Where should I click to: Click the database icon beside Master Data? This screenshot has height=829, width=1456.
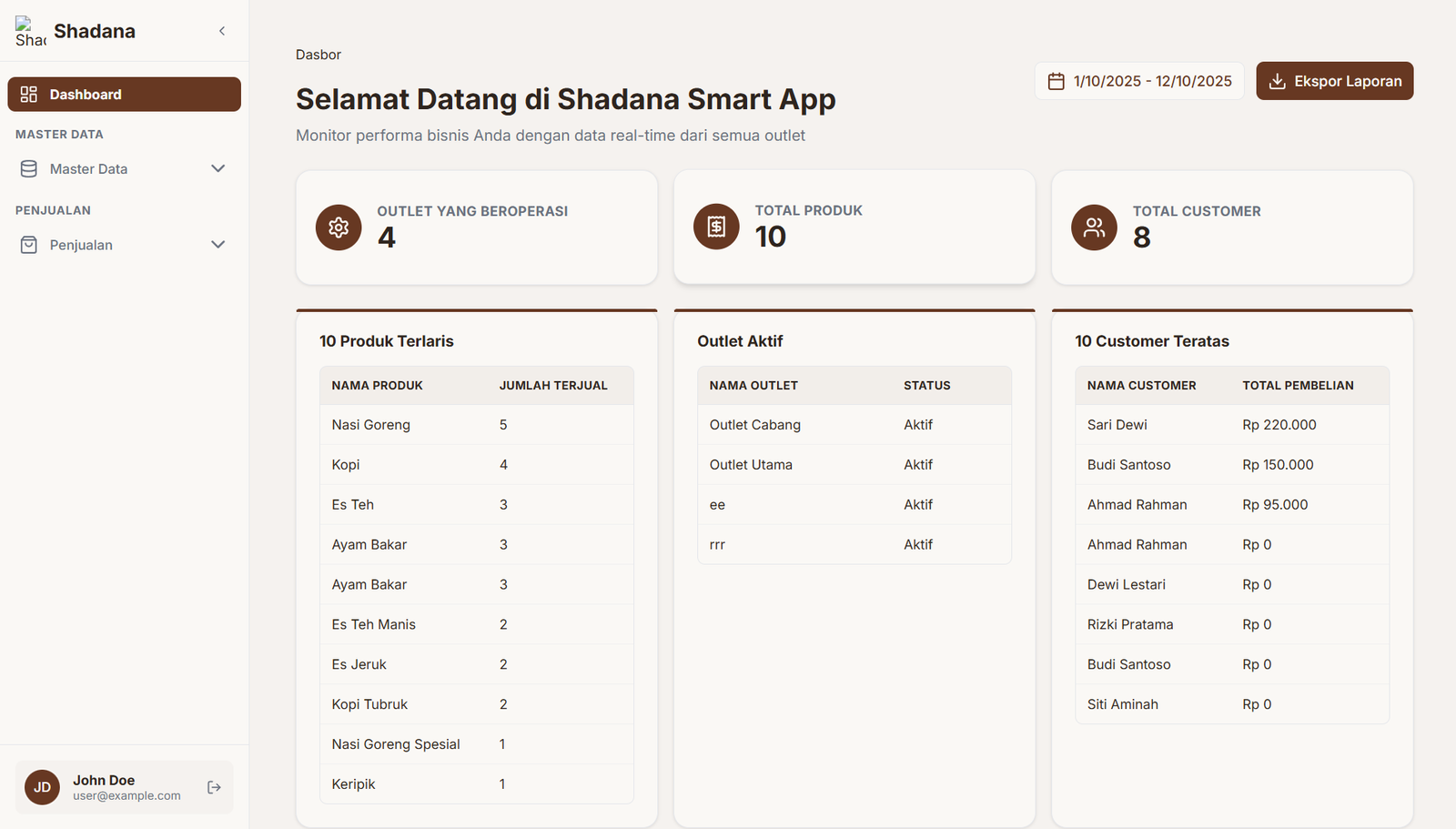pyautogui.click(x=29, y=169)
